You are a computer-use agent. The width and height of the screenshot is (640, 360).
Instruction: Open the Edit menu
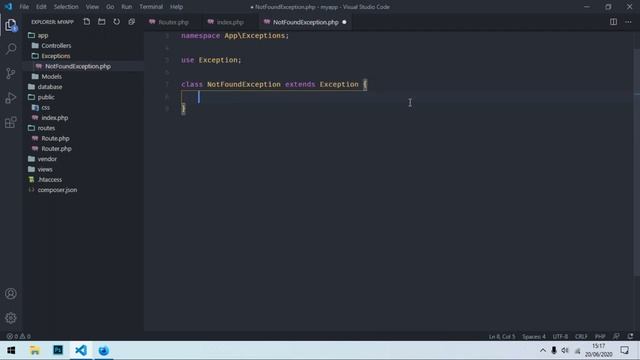[x=41, y=7]
